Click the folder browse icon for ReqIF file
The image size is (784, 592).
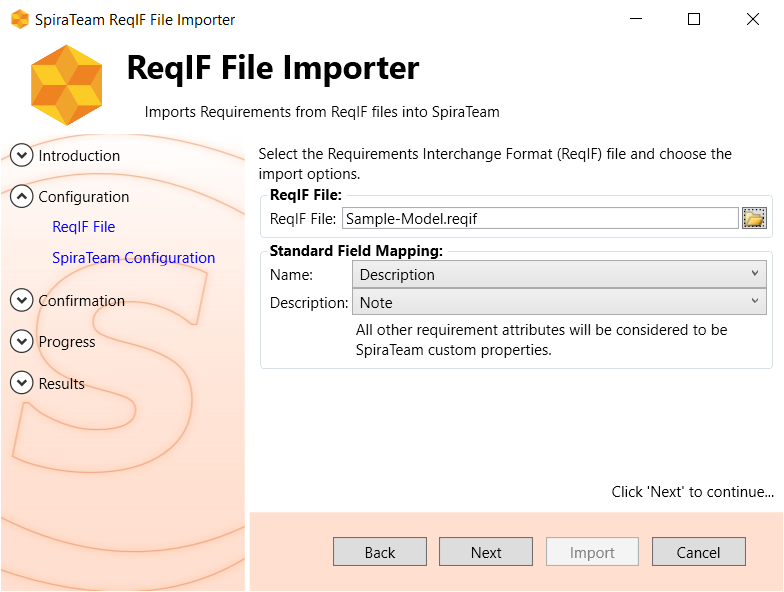click(x=753, y=218)
